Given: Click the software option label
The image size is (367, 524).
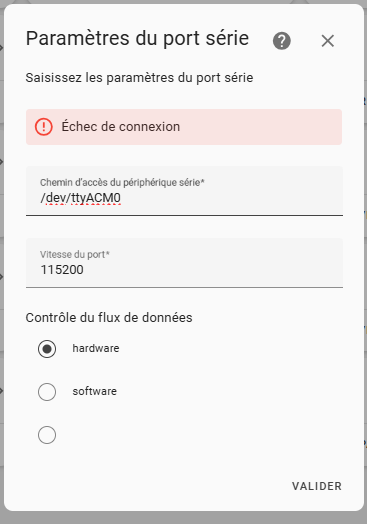Looking at the screenshot, I should click(95, 391).
